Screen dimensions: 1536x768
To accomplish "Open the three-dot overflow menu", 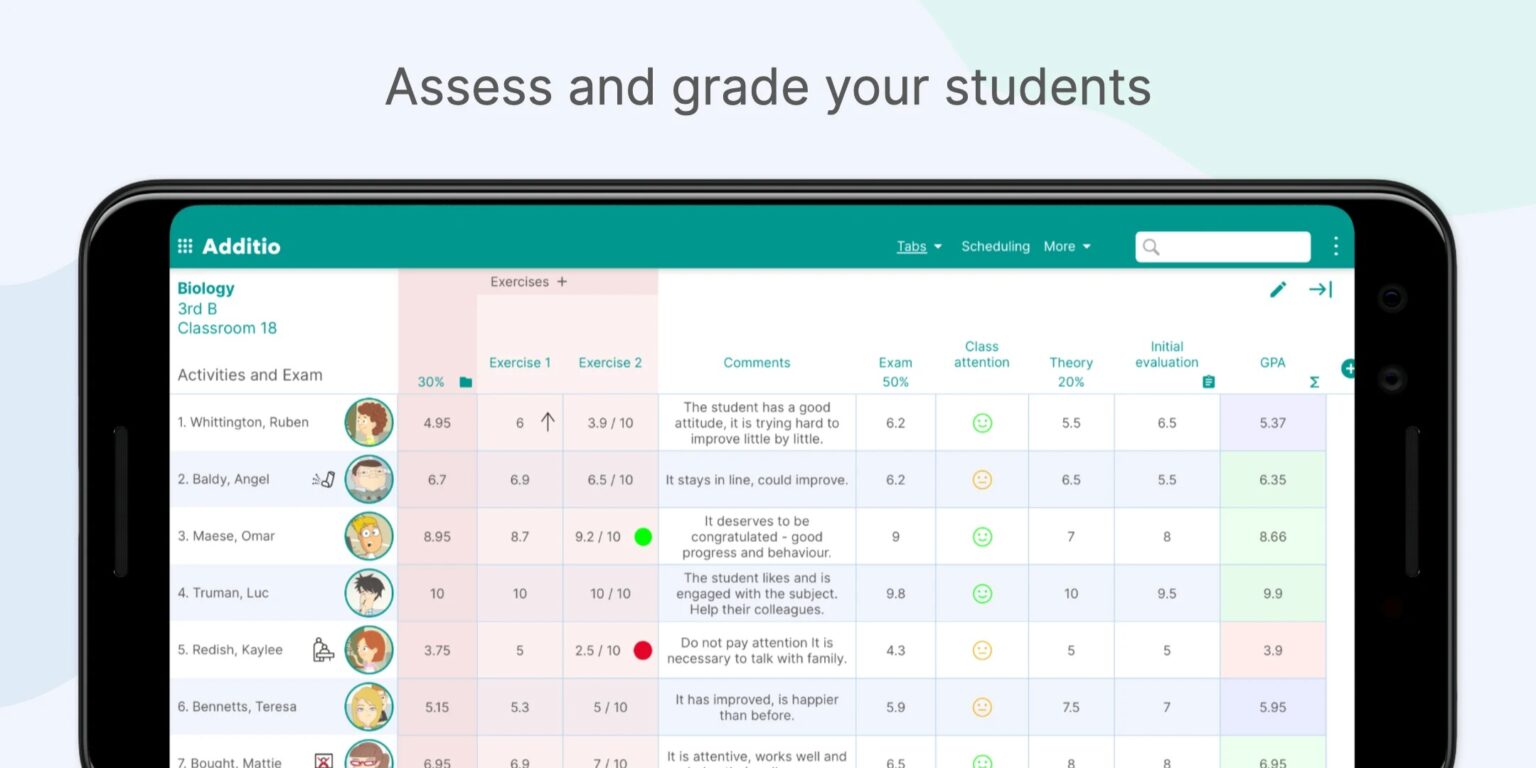I will [1336, 246].
